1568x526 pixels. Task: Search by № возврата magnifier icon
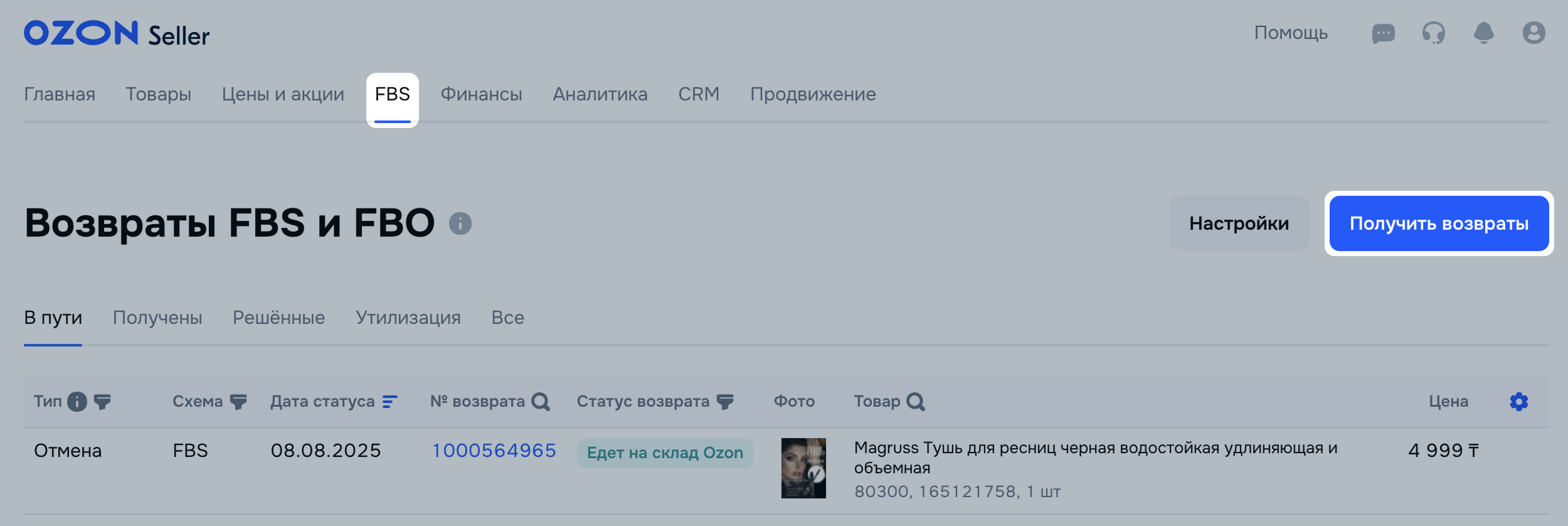click(x=540, y=402)
